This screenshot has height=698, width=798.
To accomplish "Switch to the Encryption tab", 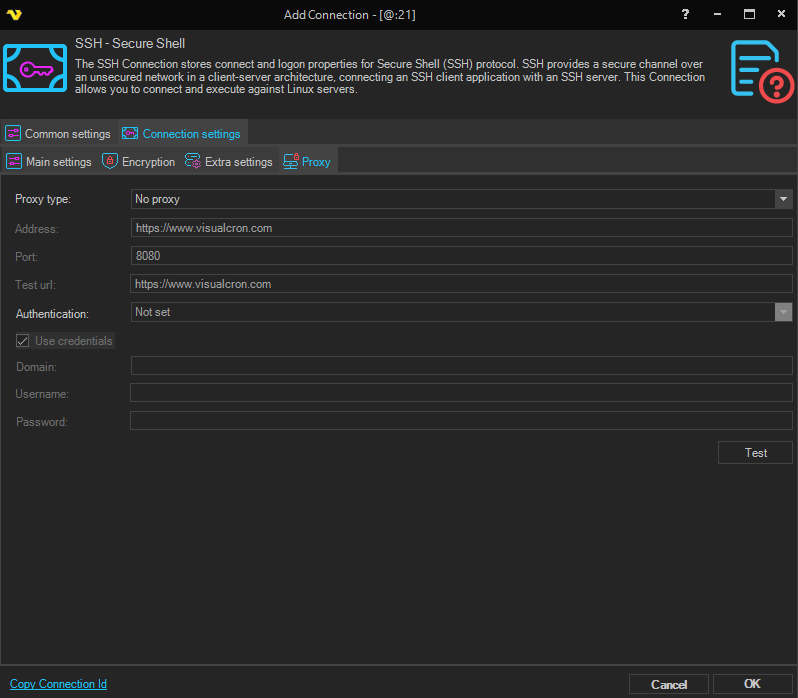I will (148, 162).
